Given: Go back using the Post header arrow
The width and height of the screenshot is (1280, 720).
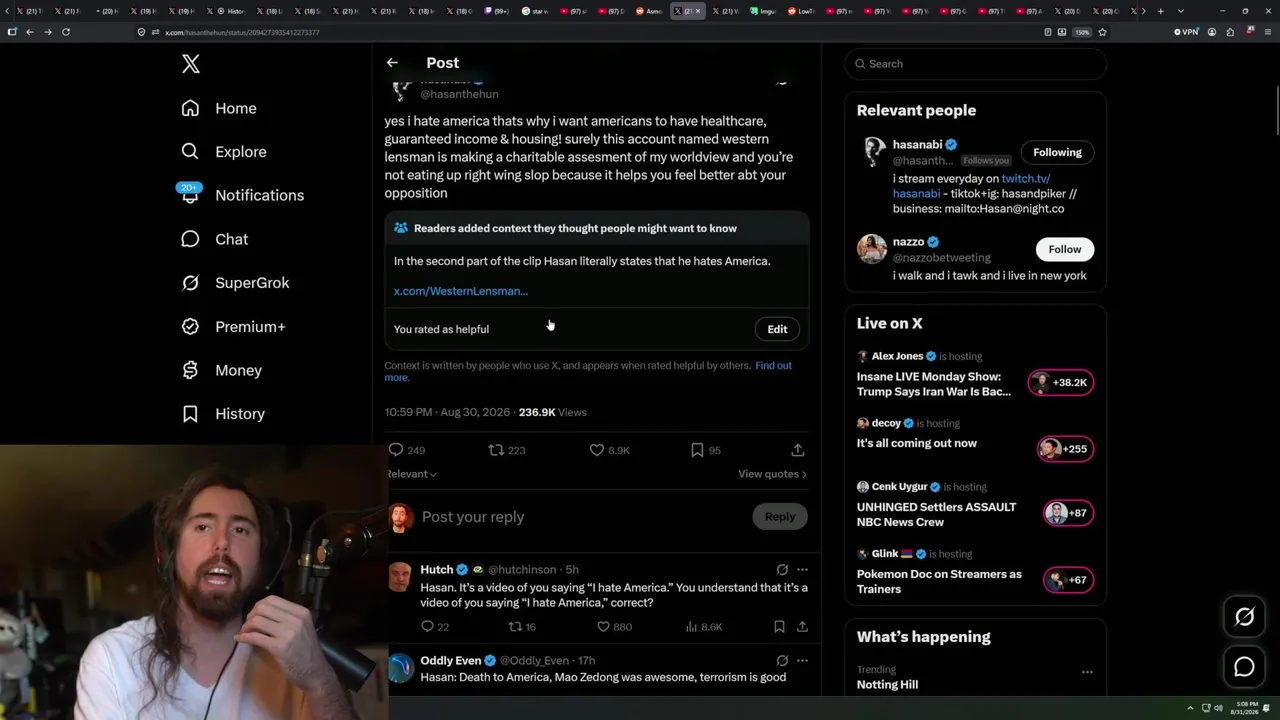Looking at the screenshot, I should [392, 63].
